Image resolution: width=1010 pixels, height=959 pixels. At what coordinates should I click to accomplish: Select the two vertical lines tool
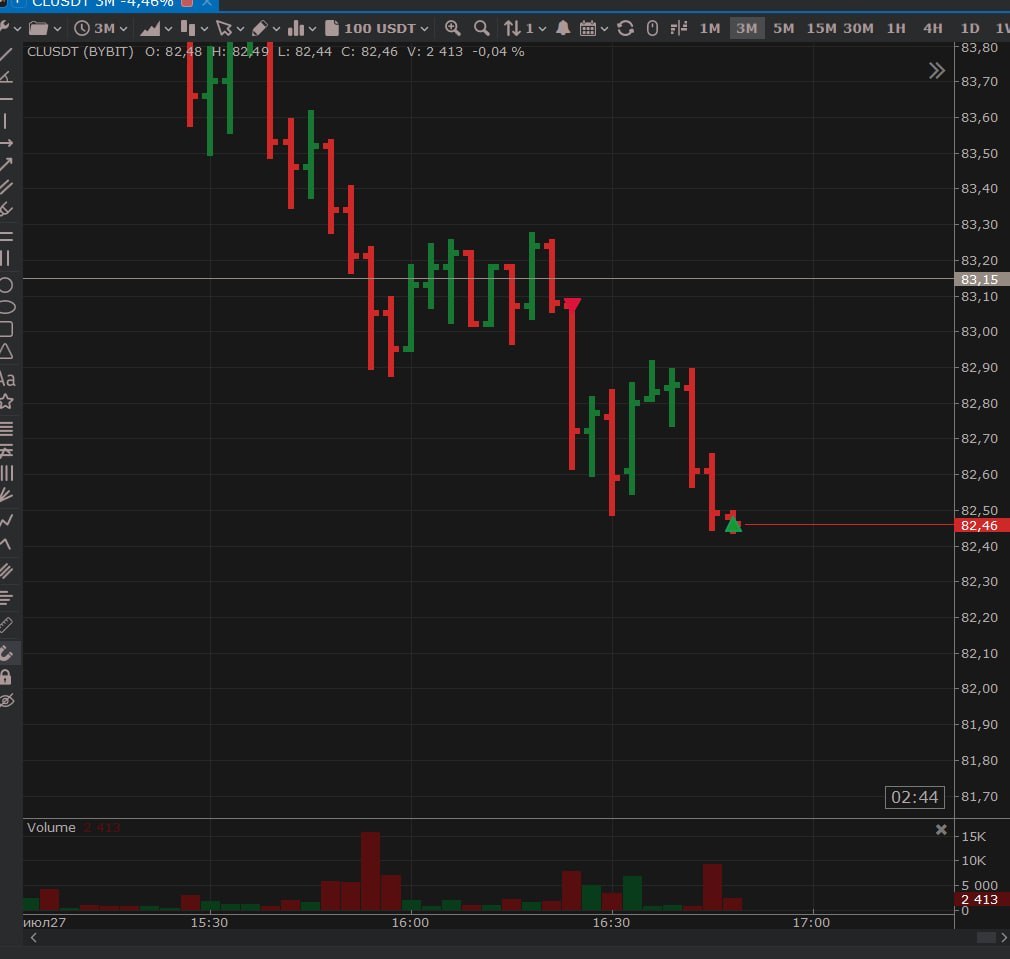(6, 258)
